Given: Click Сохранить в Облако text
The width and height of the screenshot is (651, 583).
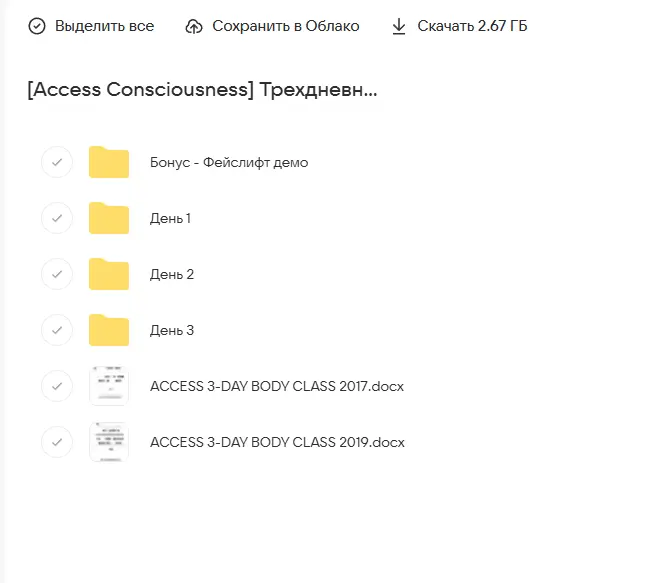Looking at the screenshot, I should click(x=286, y=26).
